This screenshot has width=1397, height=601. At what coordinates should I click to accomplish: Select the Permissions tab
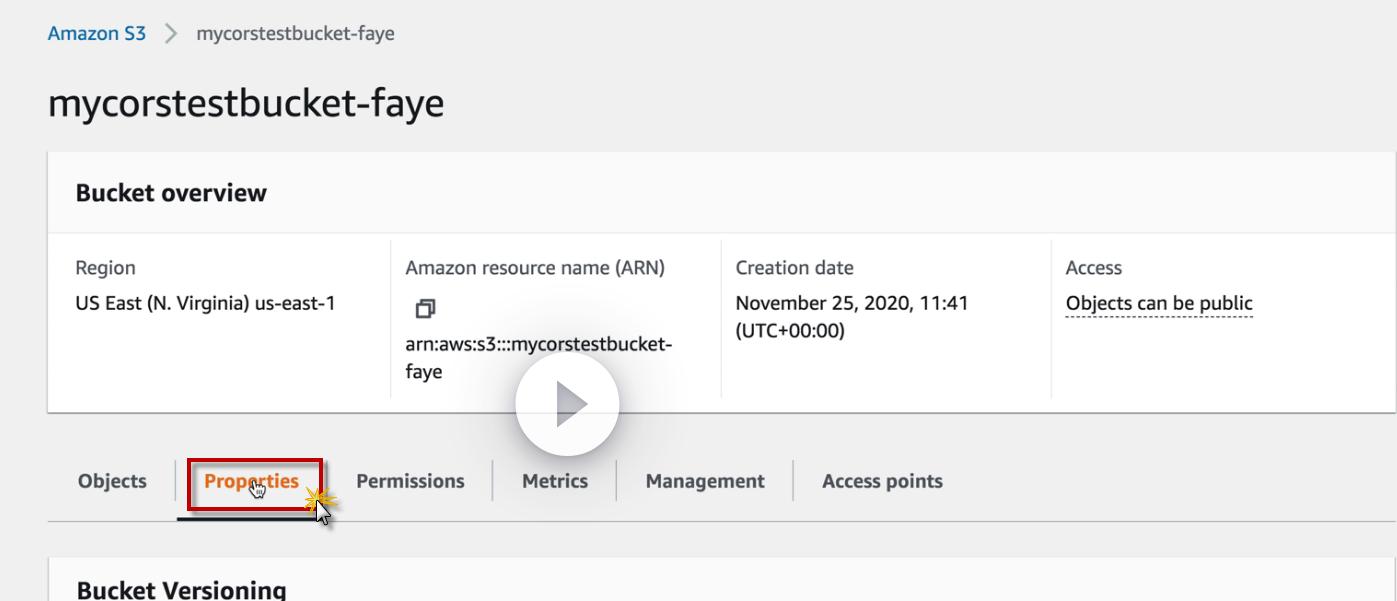pyautogui.click(x=410, y=481)
